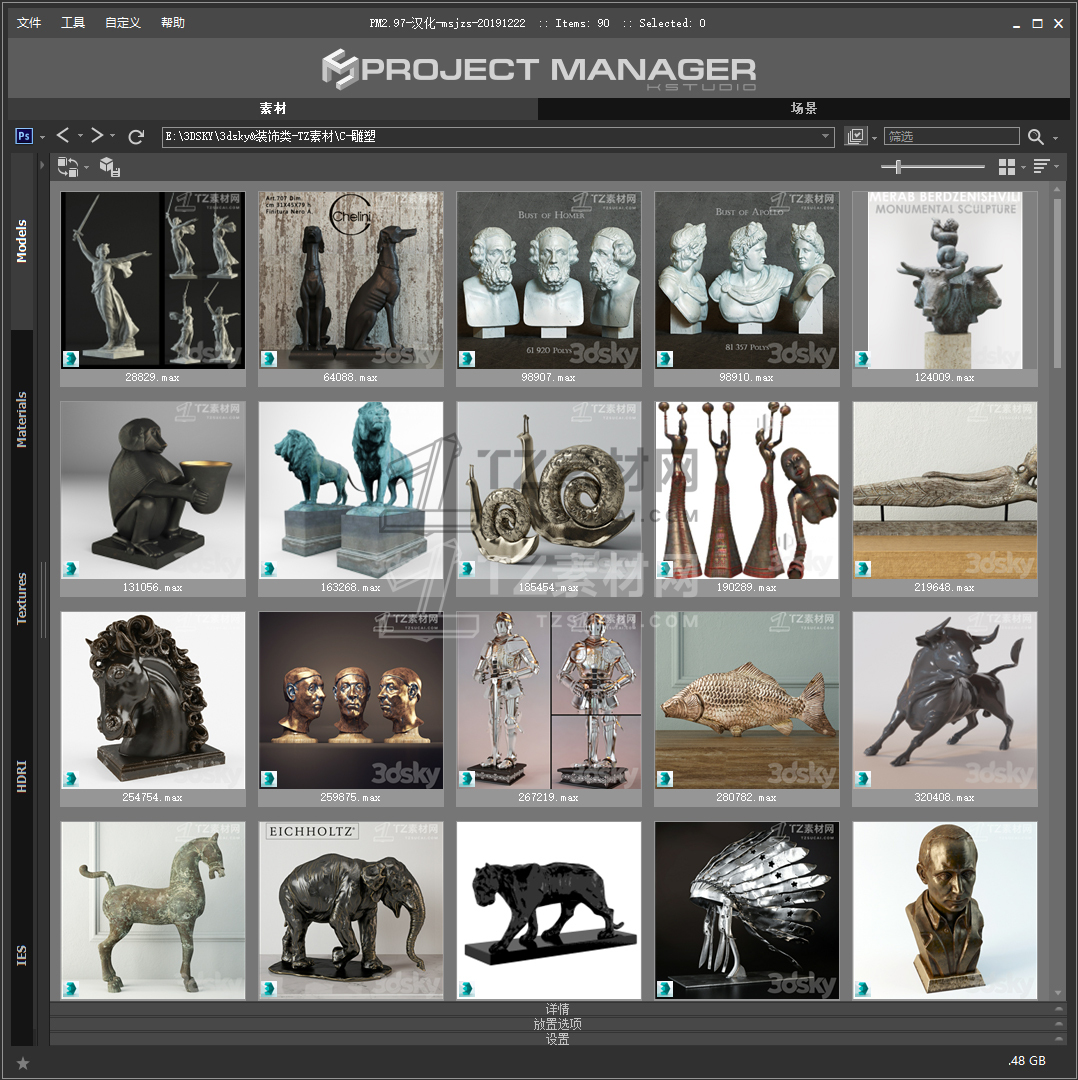This screenshot has width=1078, height=1080.
Task: Refresh the current folder listing
Action: coord(136,136)
